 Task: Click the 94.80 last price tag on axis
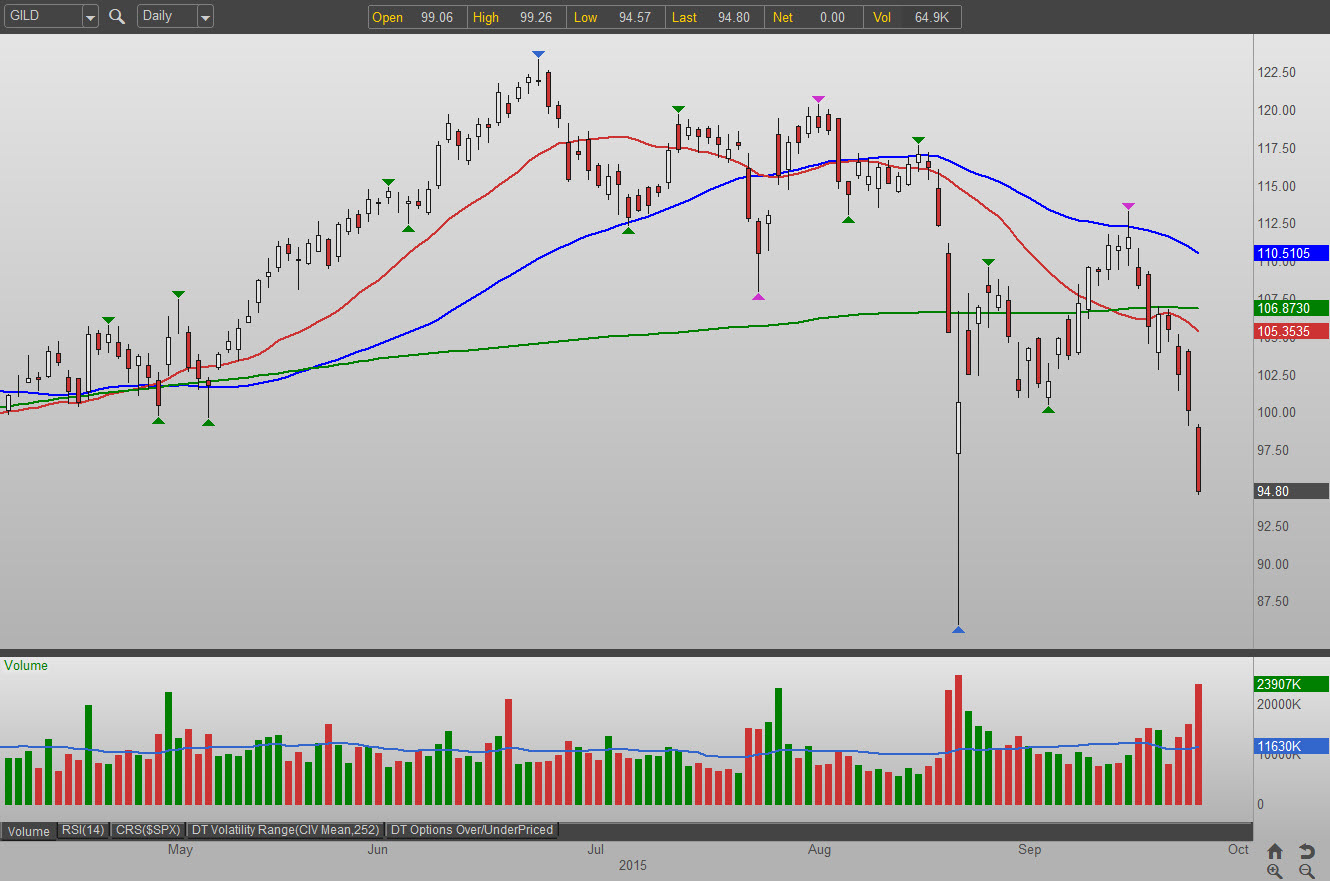point(1292,491)
